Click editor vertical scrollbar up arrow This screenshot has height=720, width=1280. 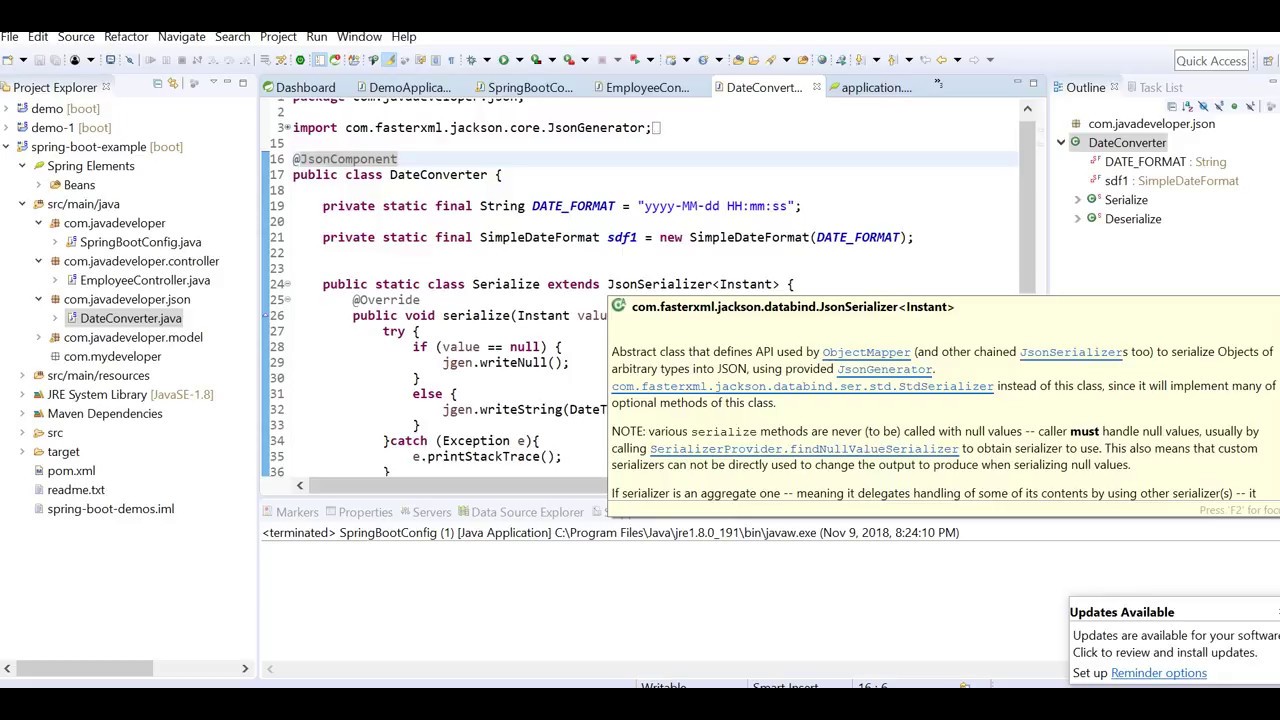(x=1027, y=107)
